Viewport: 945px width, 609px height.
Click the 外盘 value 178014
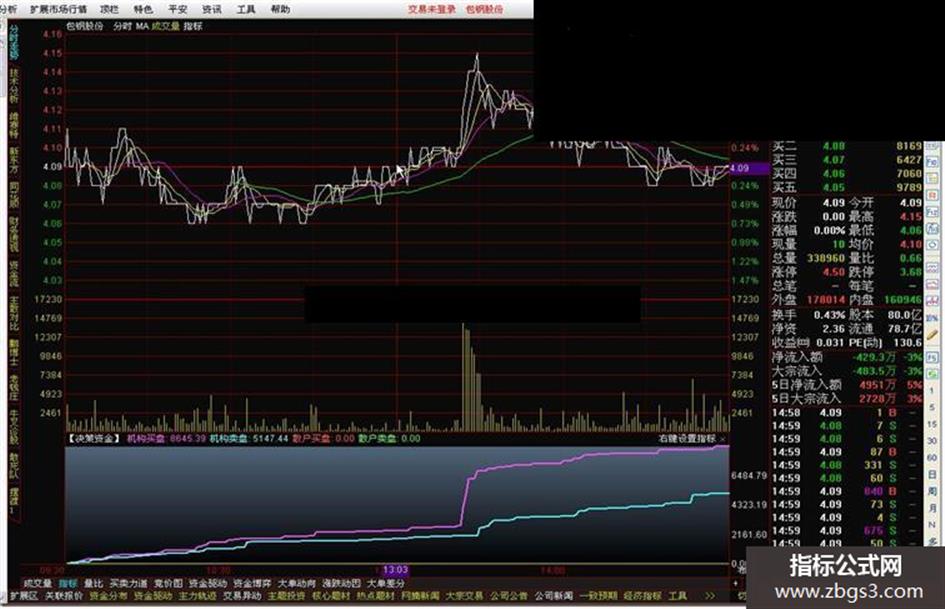point(826,300)
